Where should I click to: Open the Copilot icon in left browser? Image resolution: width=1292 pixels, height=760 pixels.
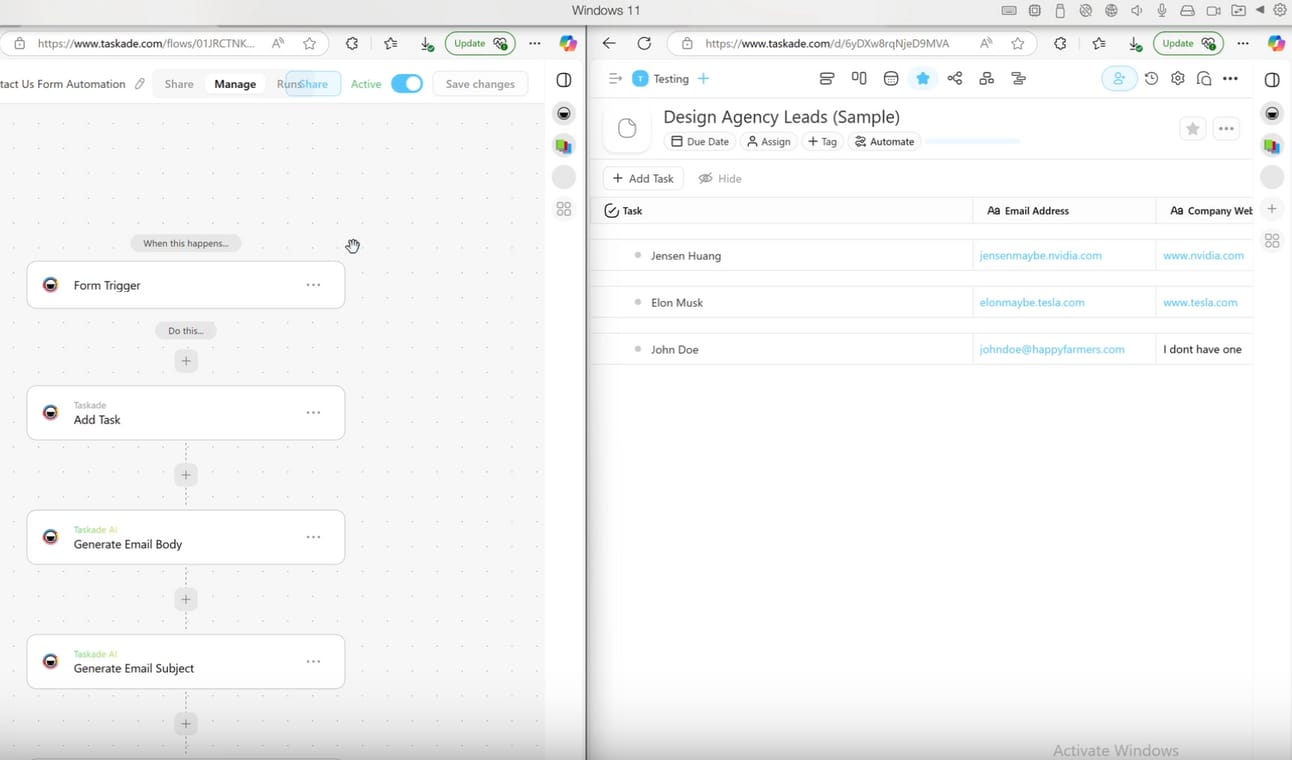pos(568,43)
